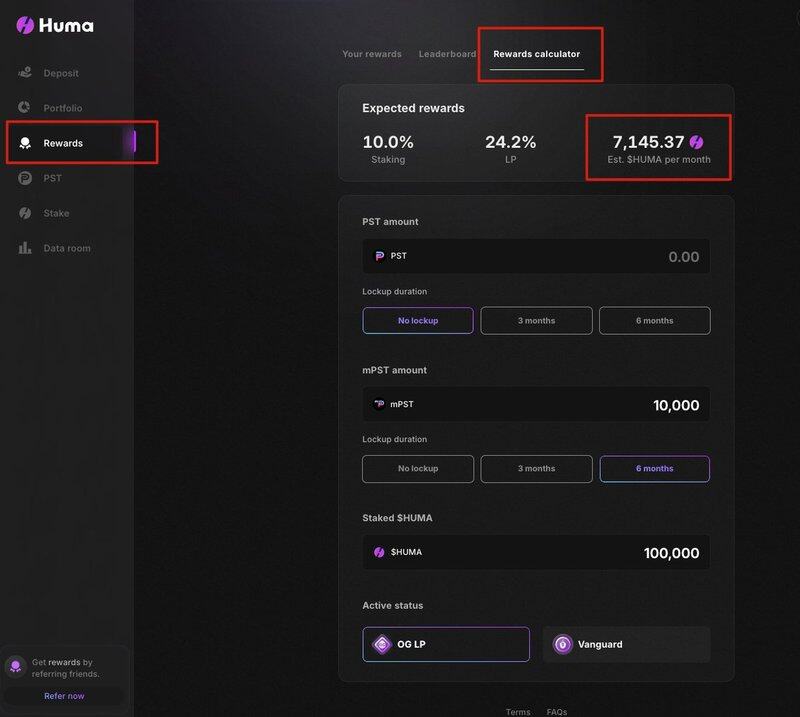Screen dimensions: 800x717
Task: Click the referral avatar icon
Action: tap(15, 666)
